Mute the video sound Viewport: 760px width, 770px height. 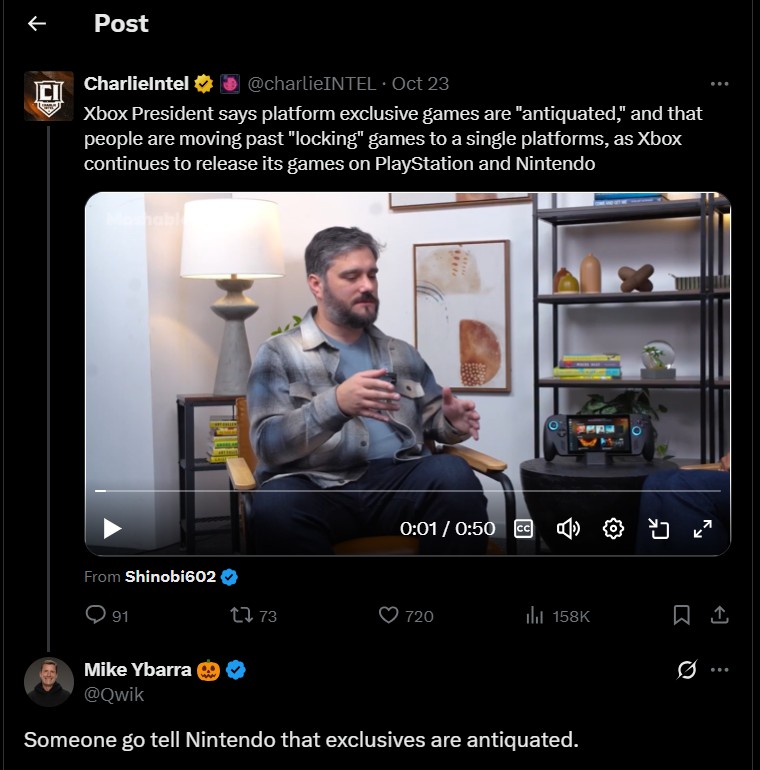[568, 528]
